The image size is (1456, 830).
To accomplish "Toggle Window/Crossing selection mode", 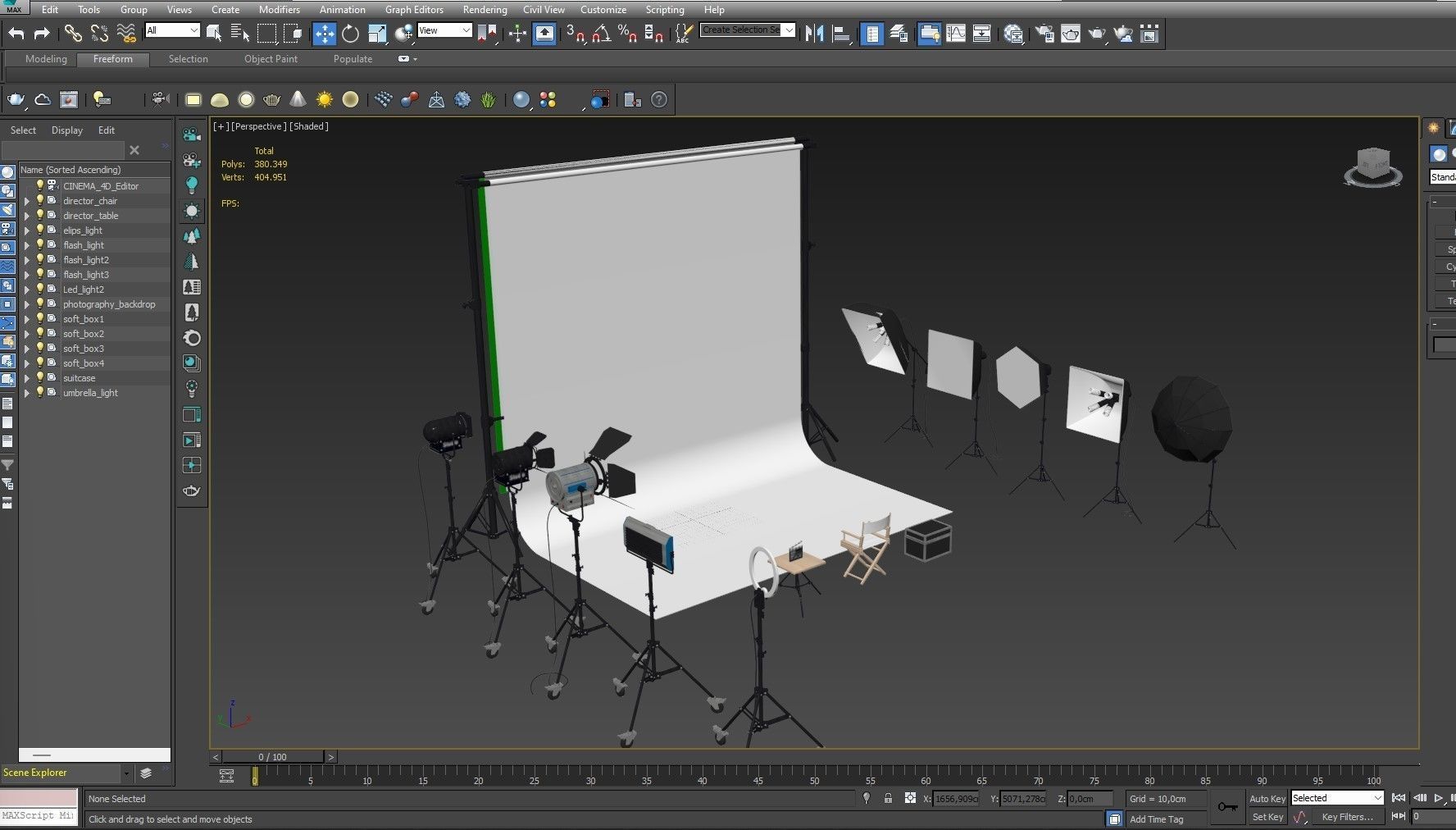I will point(293,34).
